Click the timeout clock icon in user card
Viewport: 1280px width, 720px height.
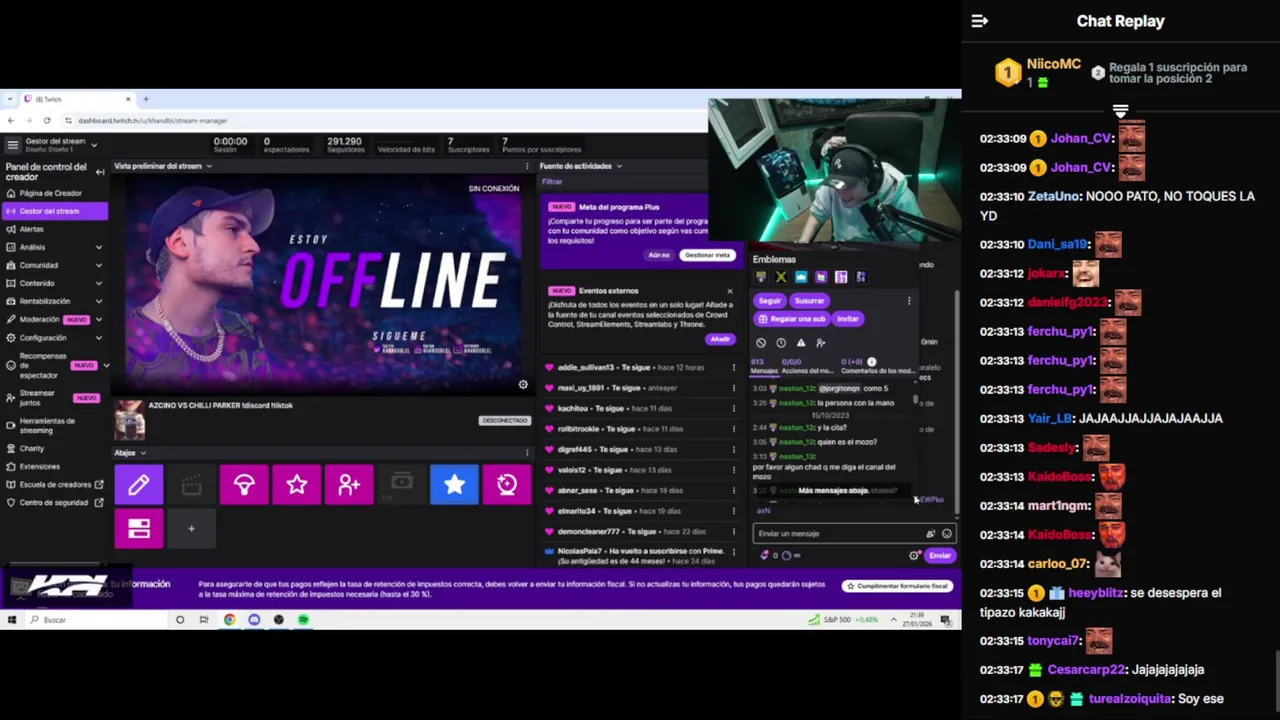coord(781,343)
